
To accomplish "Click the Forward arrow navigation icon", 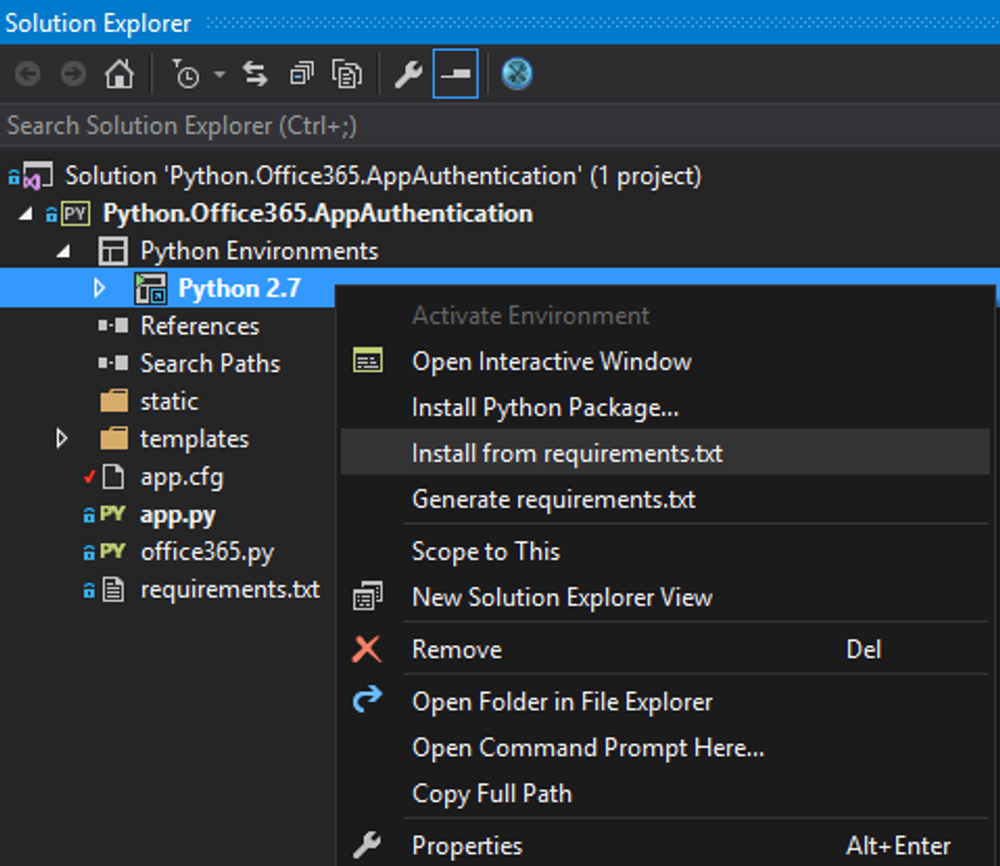I will pos(73,75).
